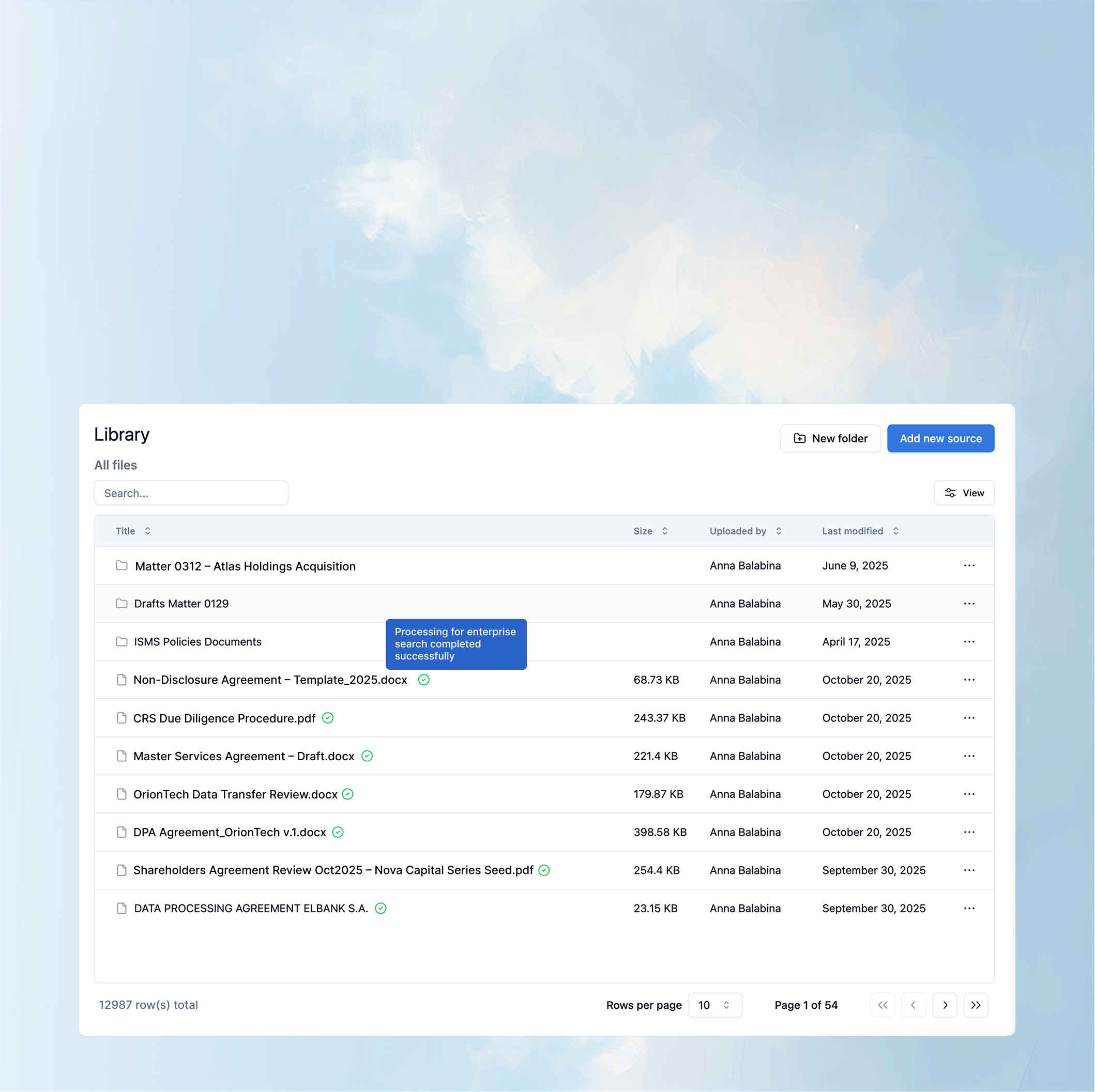Open more options for ISMS Policies Documents row

(969, 641)
